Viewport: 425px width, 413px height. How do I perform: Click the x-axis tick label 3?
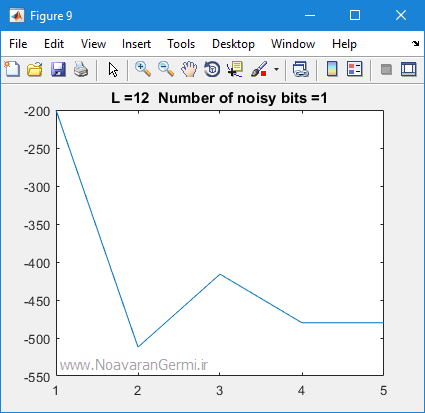click(219, 391)
